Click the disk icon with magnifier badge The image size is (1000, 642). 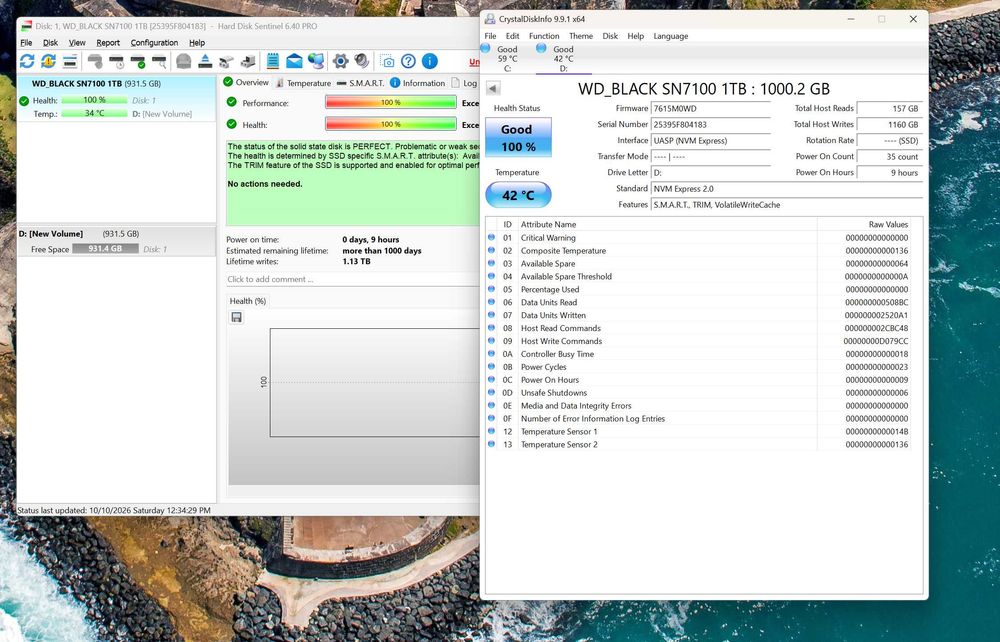click(x=159, y=61)
